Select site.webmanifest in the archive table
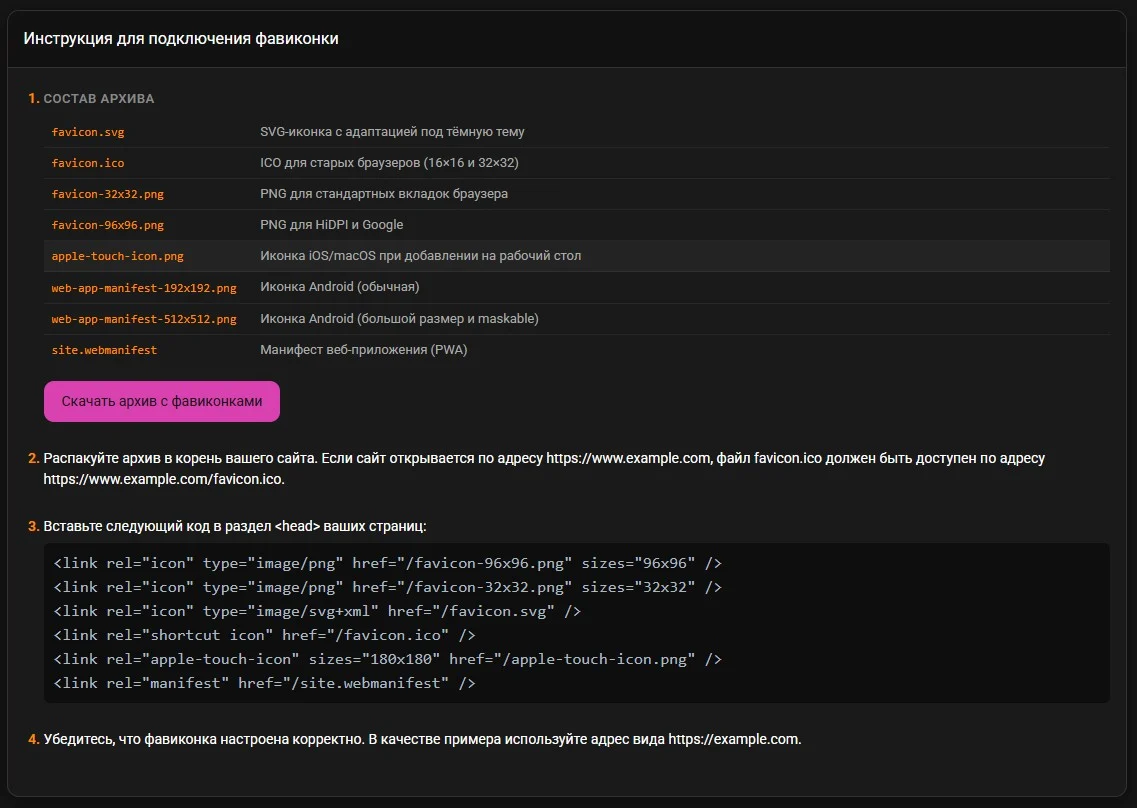The image size is (1137, 808). 104,350
